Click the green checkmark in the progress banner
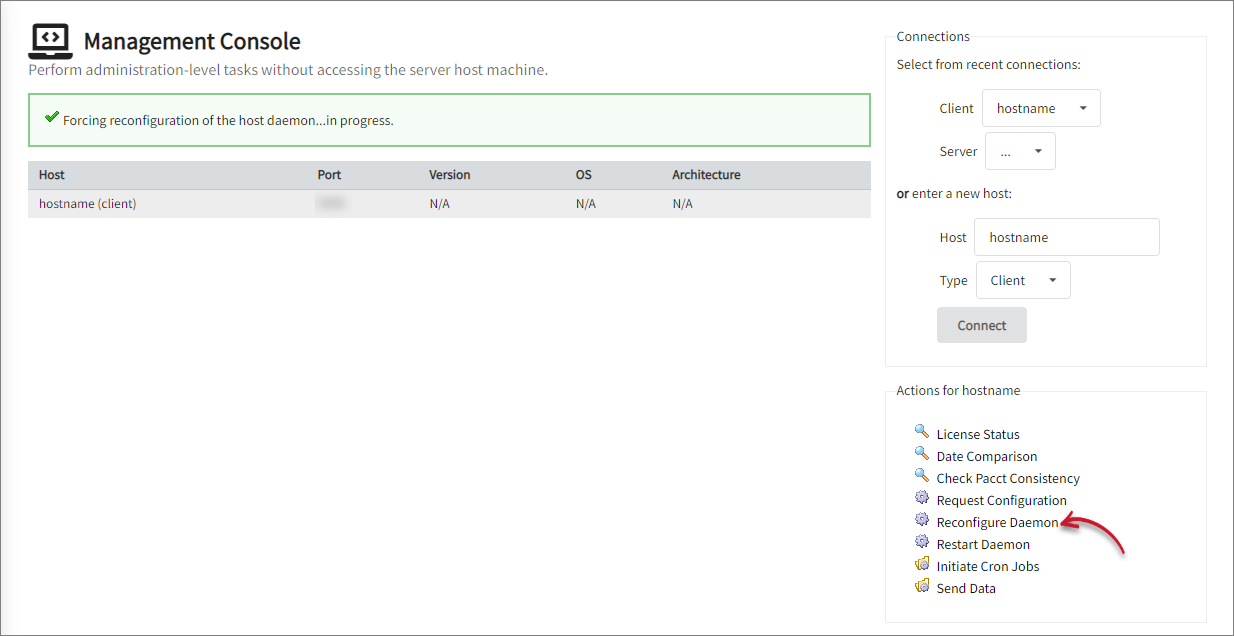Screen dimensions: 1234x636 [x=52, y=118]
